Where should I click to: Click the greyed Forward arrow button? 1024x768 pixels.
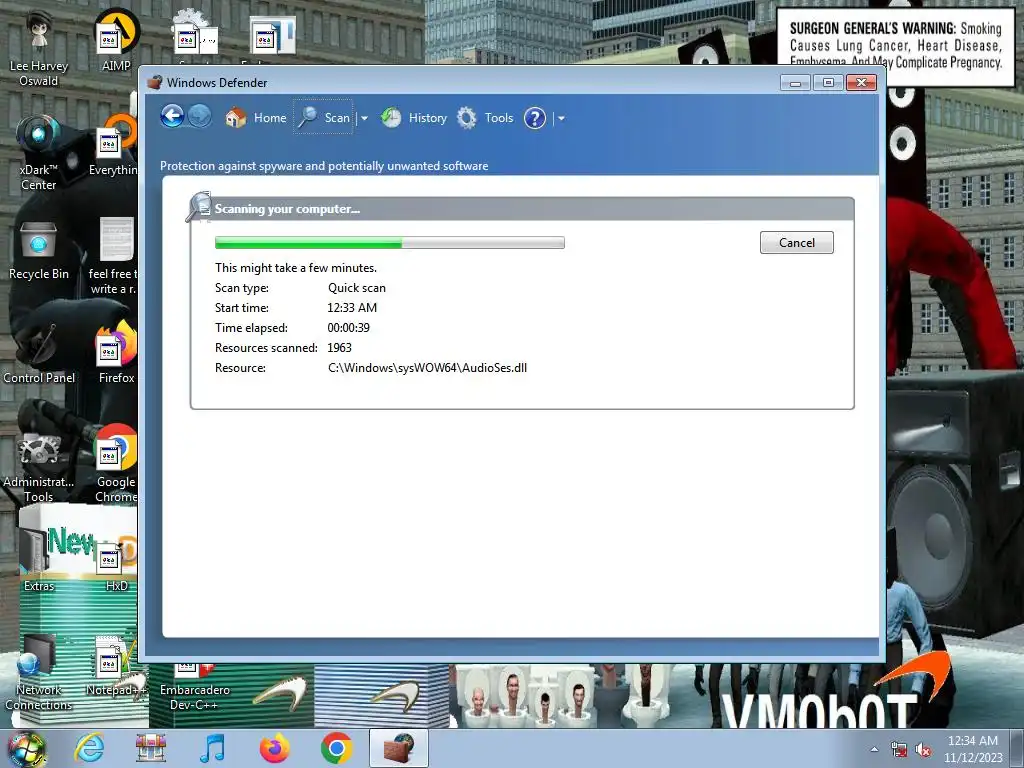coord(200,117)
